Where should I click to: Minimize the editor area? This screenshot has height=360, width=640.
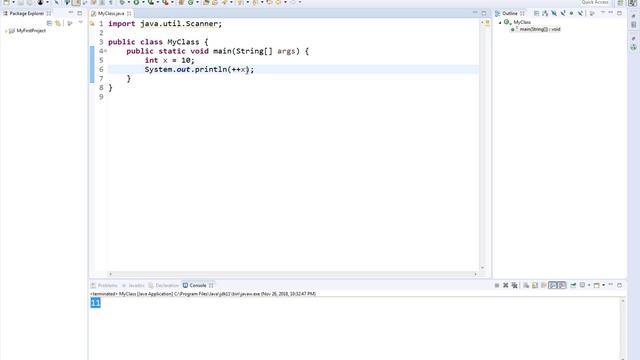pyautogui.click(x=475, y=13)
